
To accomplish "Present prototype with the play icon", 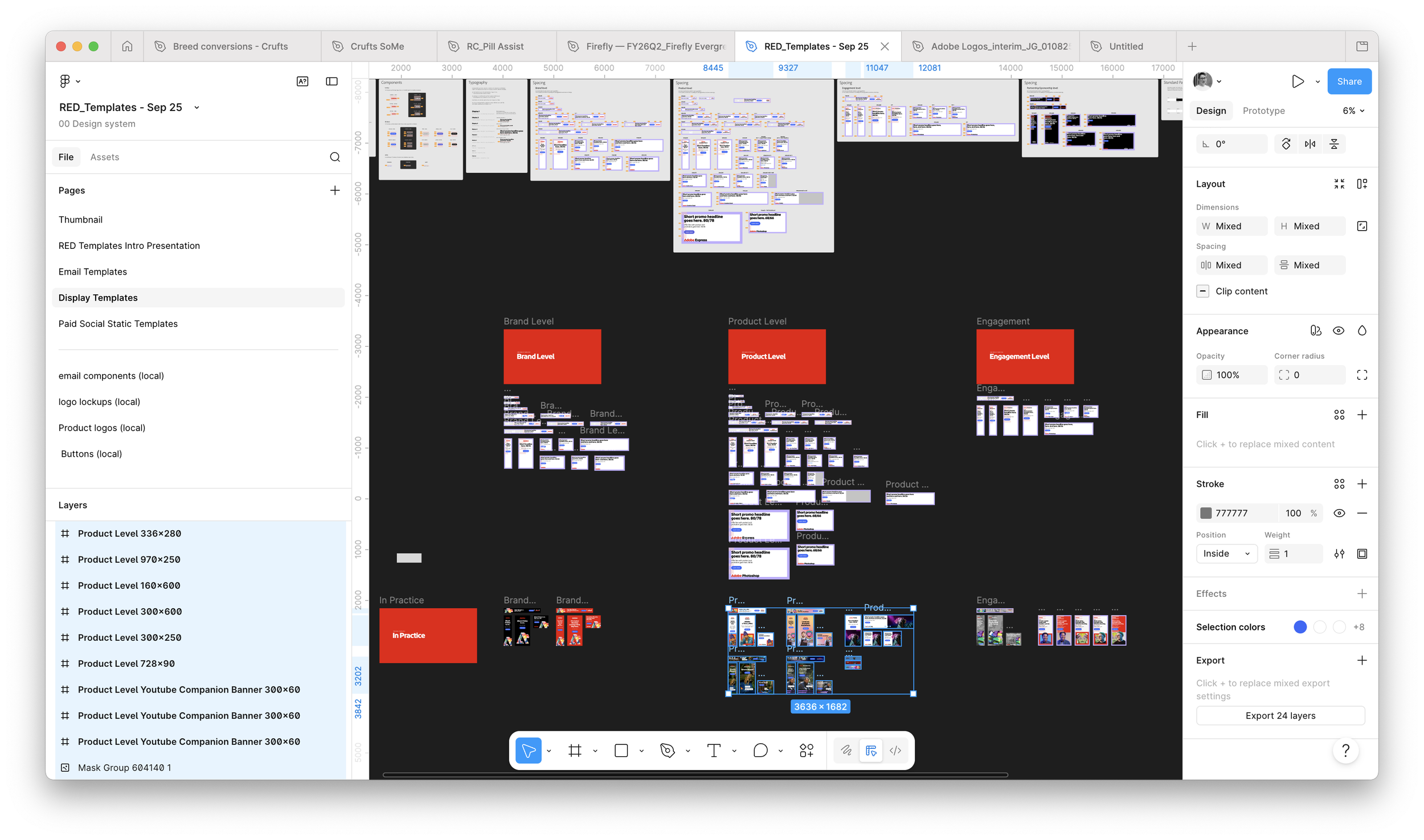I will tap(1297, 81).
